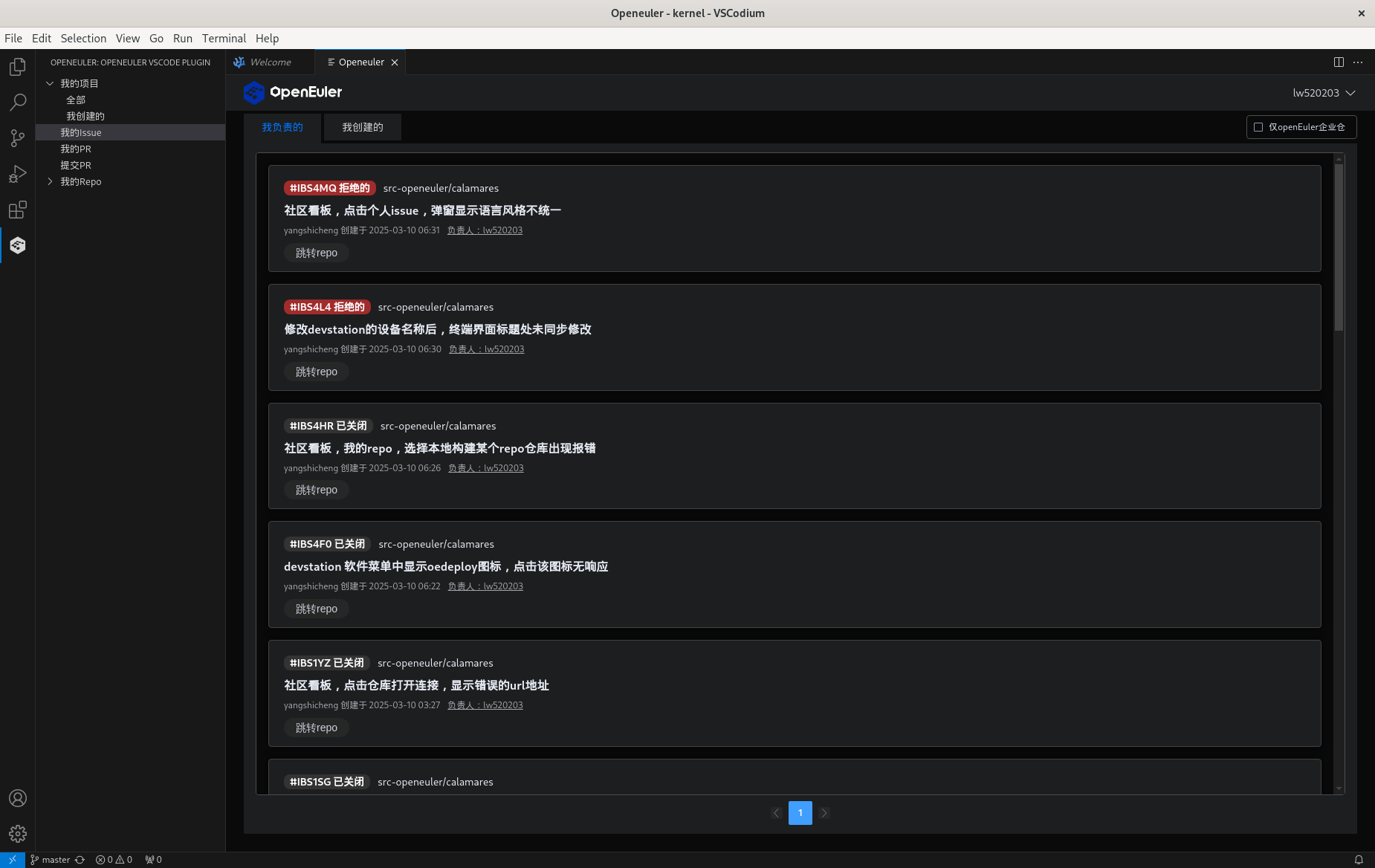Click the synchronize changes icon
The height and width of the screenshot is (868, 1375).
(x=80, y=860)
